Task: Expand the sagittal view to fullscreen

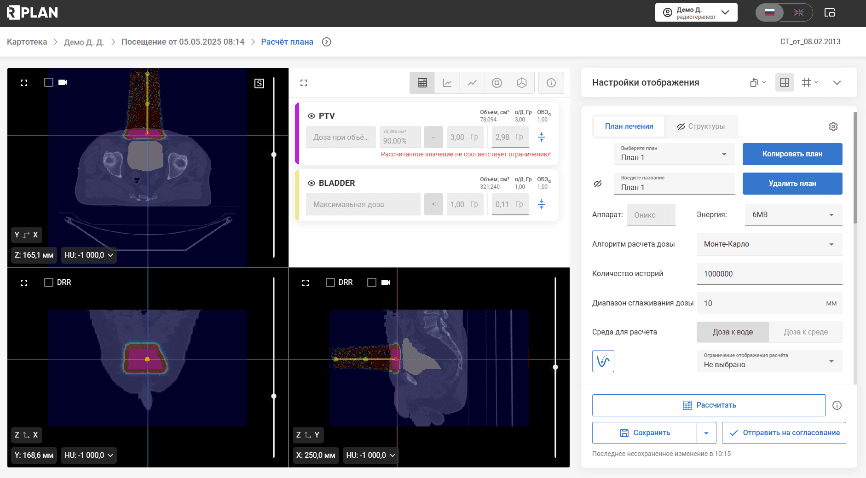Action: point(305,283)
